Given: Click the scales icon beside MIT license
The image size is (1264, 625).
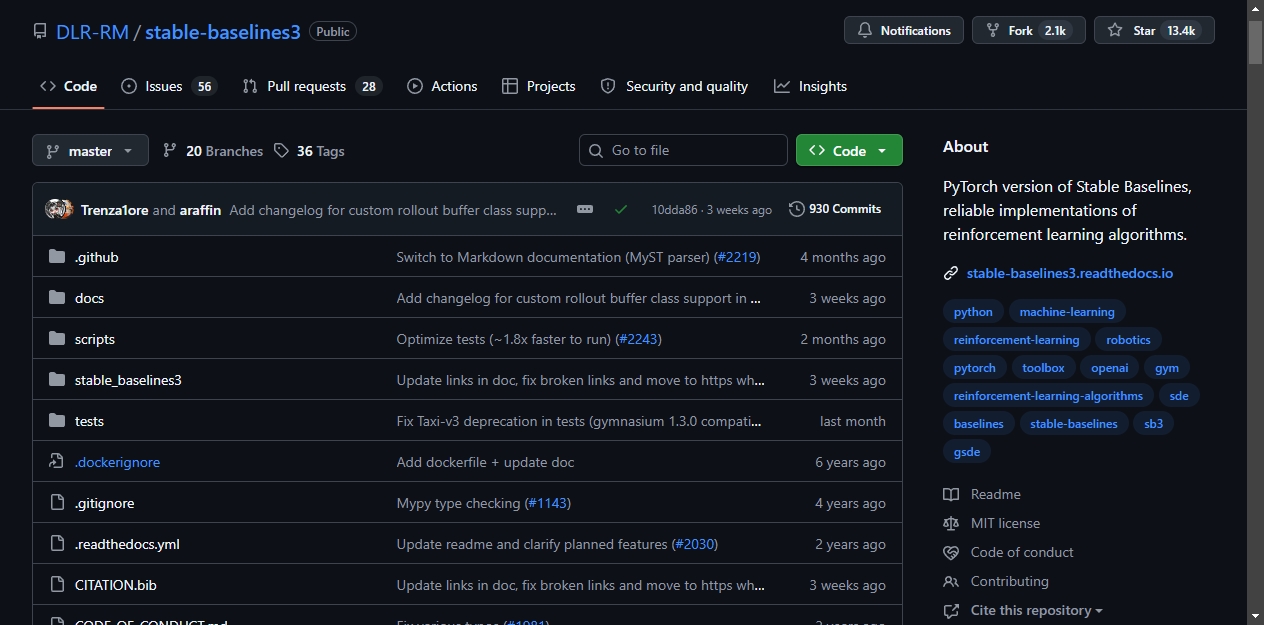Looking at the screenshot, I should [951, 523].
